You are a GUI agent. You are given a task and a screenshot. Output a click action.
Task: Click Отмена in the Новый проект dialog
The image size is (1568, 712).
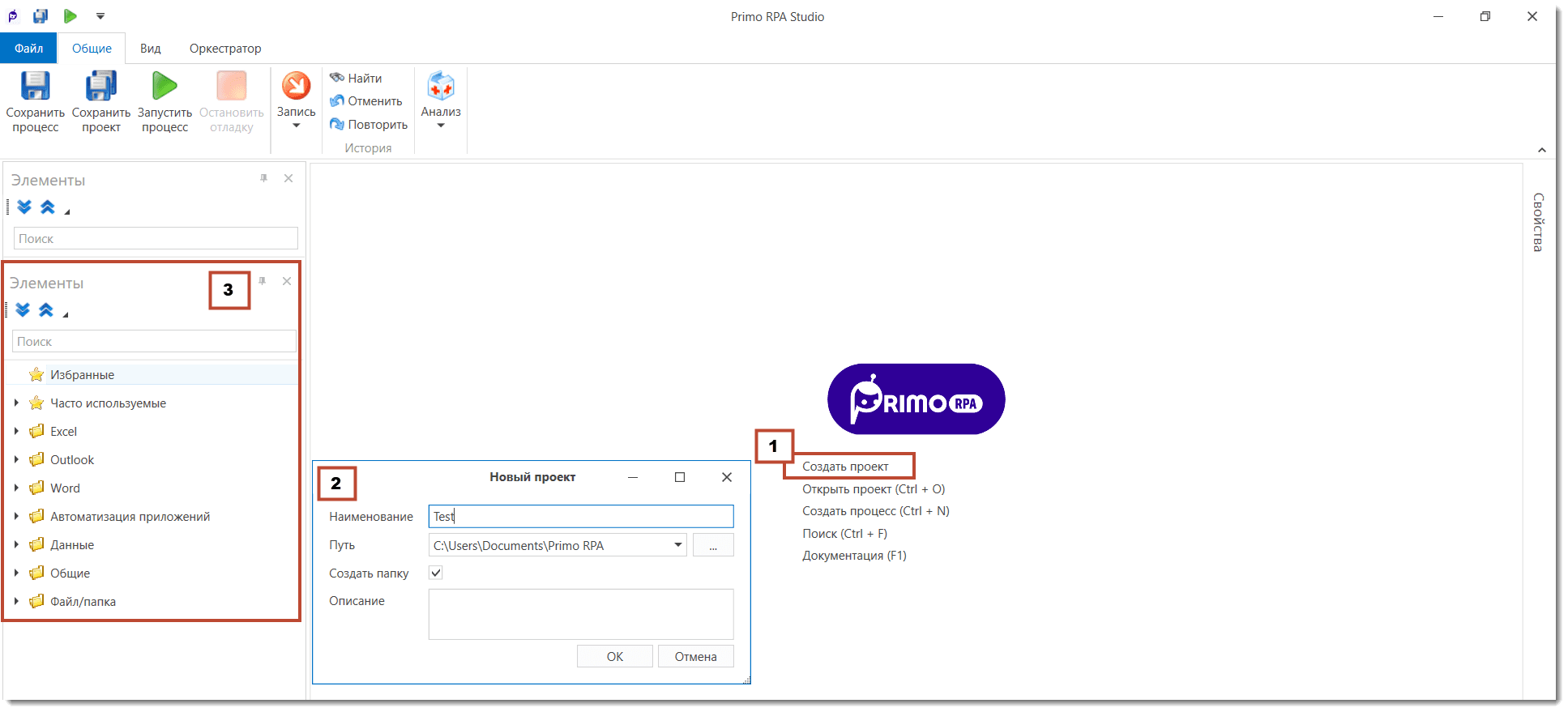tap(696, 656)
